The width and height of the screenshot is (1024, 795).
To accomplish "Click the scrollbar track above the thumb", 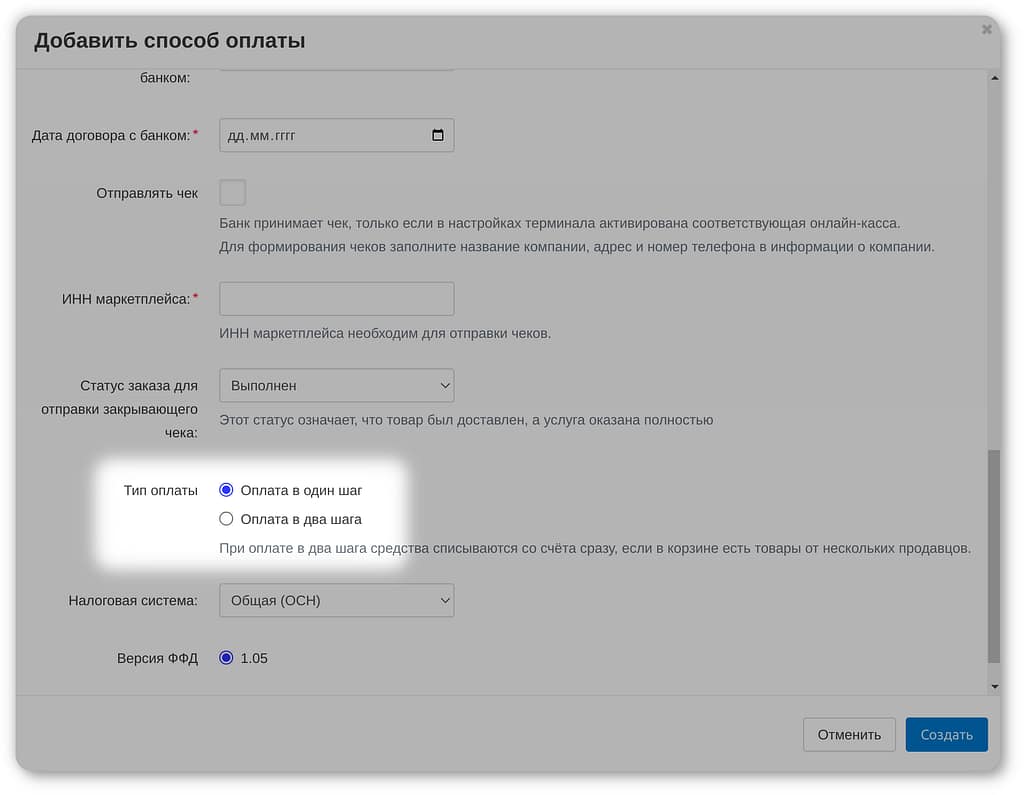I will click(993, 260).
